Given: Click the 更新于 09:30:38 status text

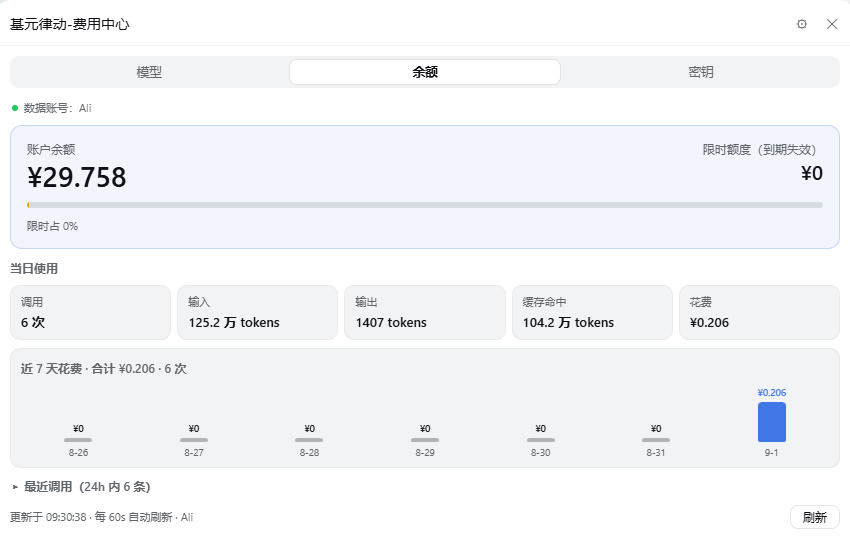Looking at the screenshot, I should point(101,517).
